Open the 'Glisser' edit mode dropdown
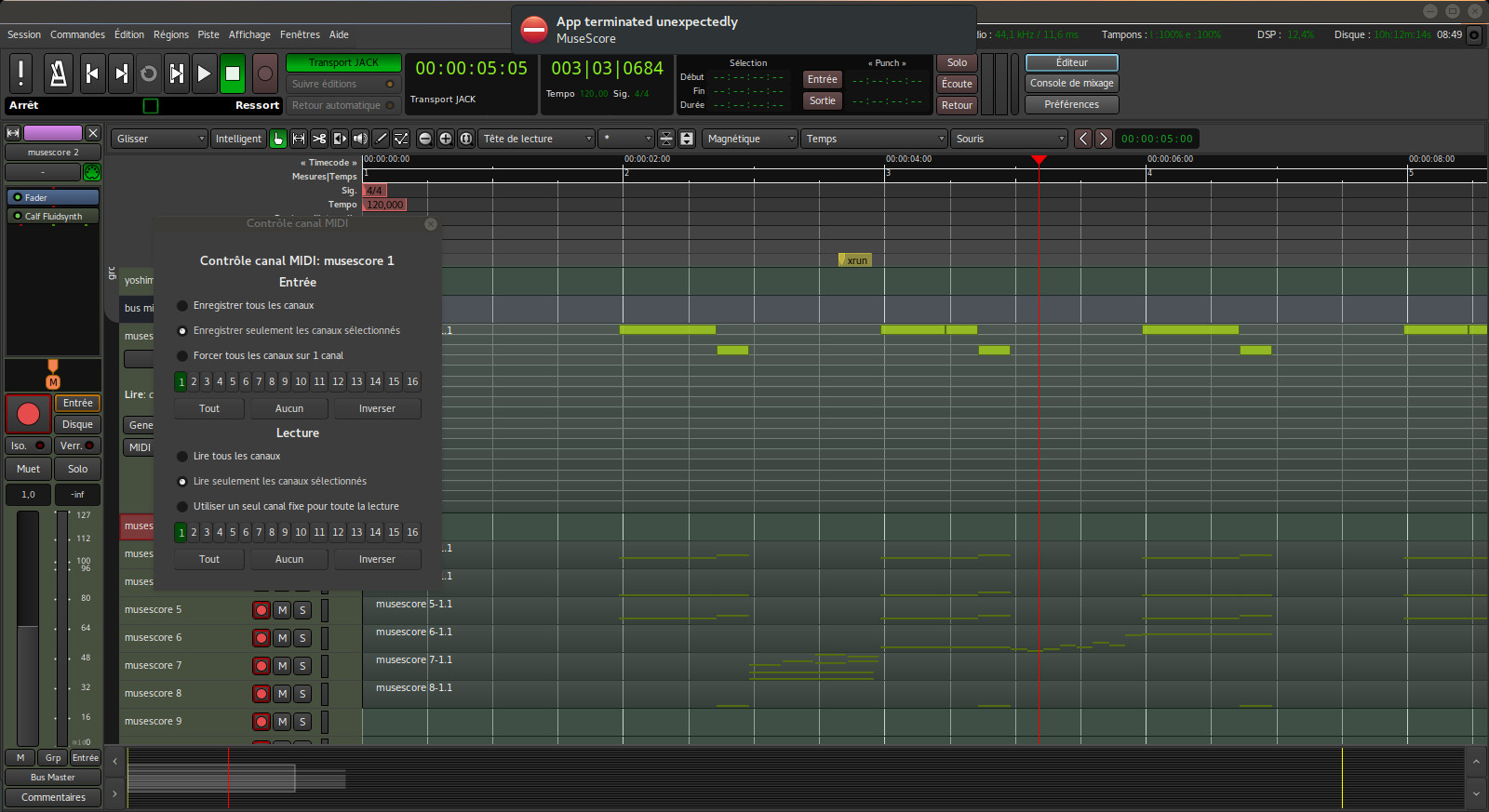The image size is (1489, 812). pos(159,139)
